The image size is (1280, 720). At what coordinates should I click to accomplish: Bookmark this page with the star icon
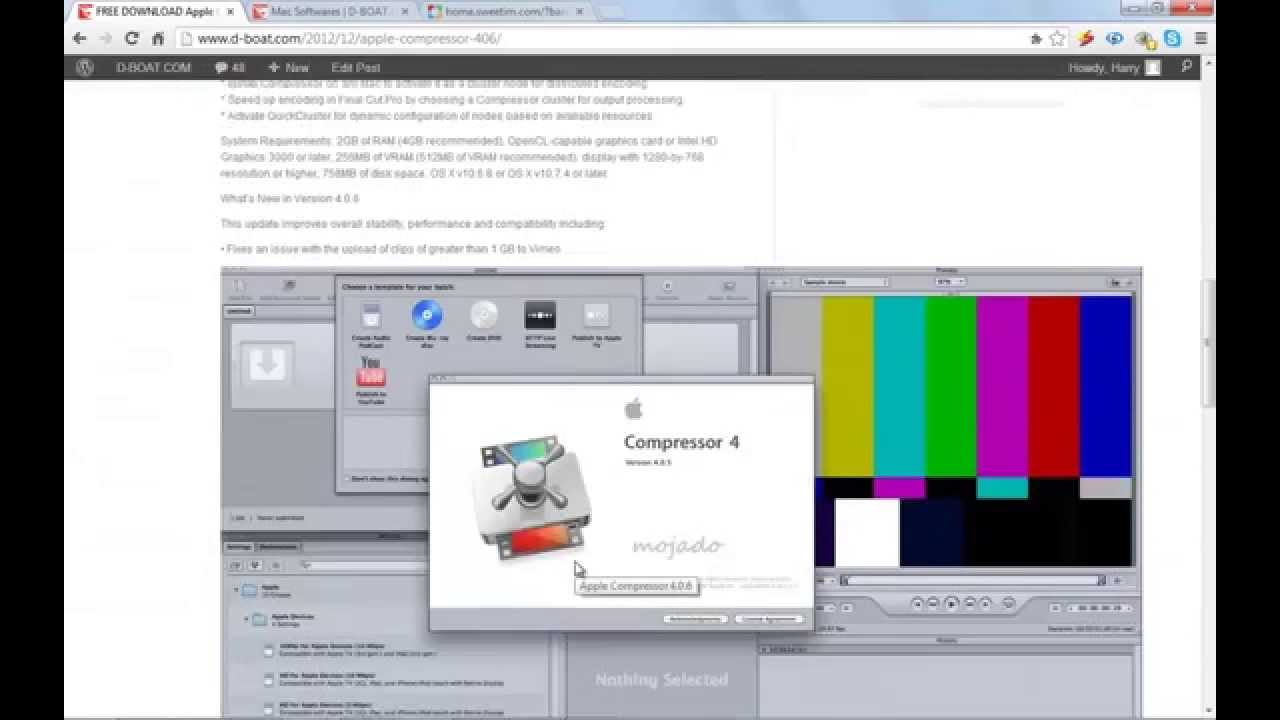point(1058,38)
